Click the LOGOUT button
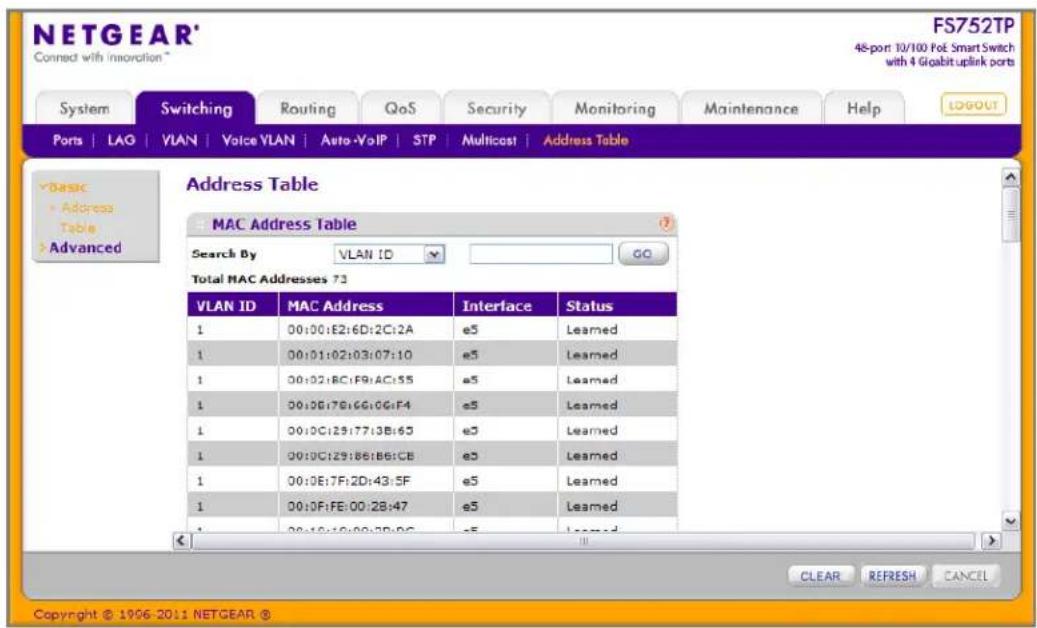Viewport: 1037px width, 628px height. pos(973,105)
